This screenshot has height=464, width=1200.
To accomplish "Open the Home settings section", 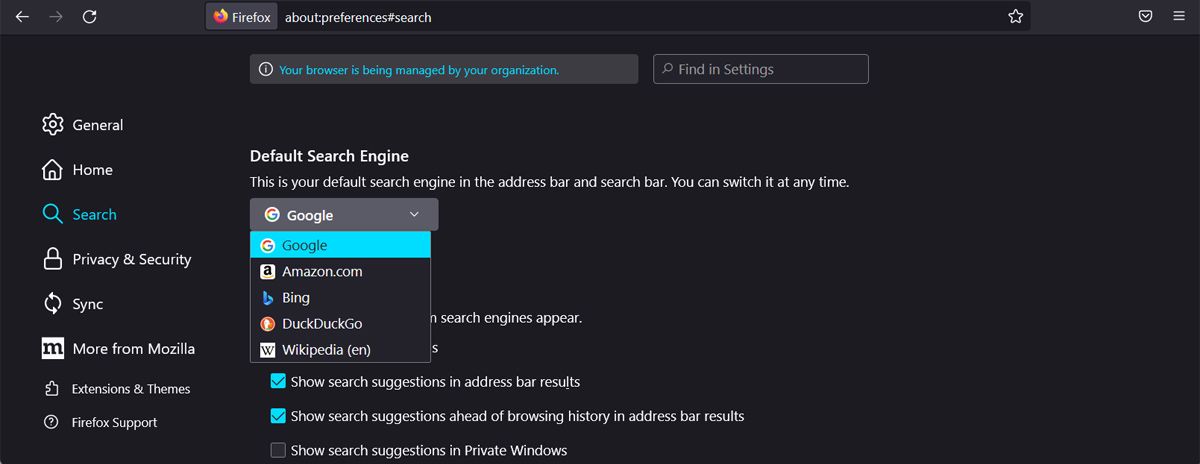I will click(92, 170).
